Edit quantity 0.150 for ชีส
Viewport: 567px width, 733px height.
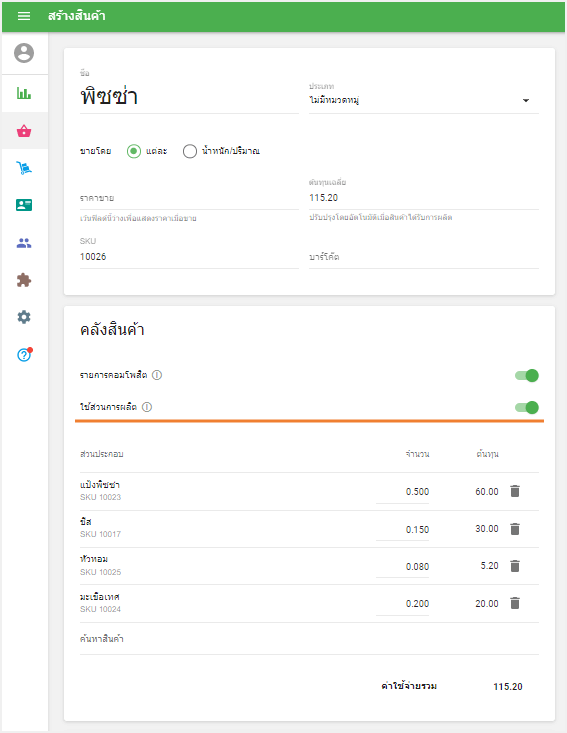402,529
